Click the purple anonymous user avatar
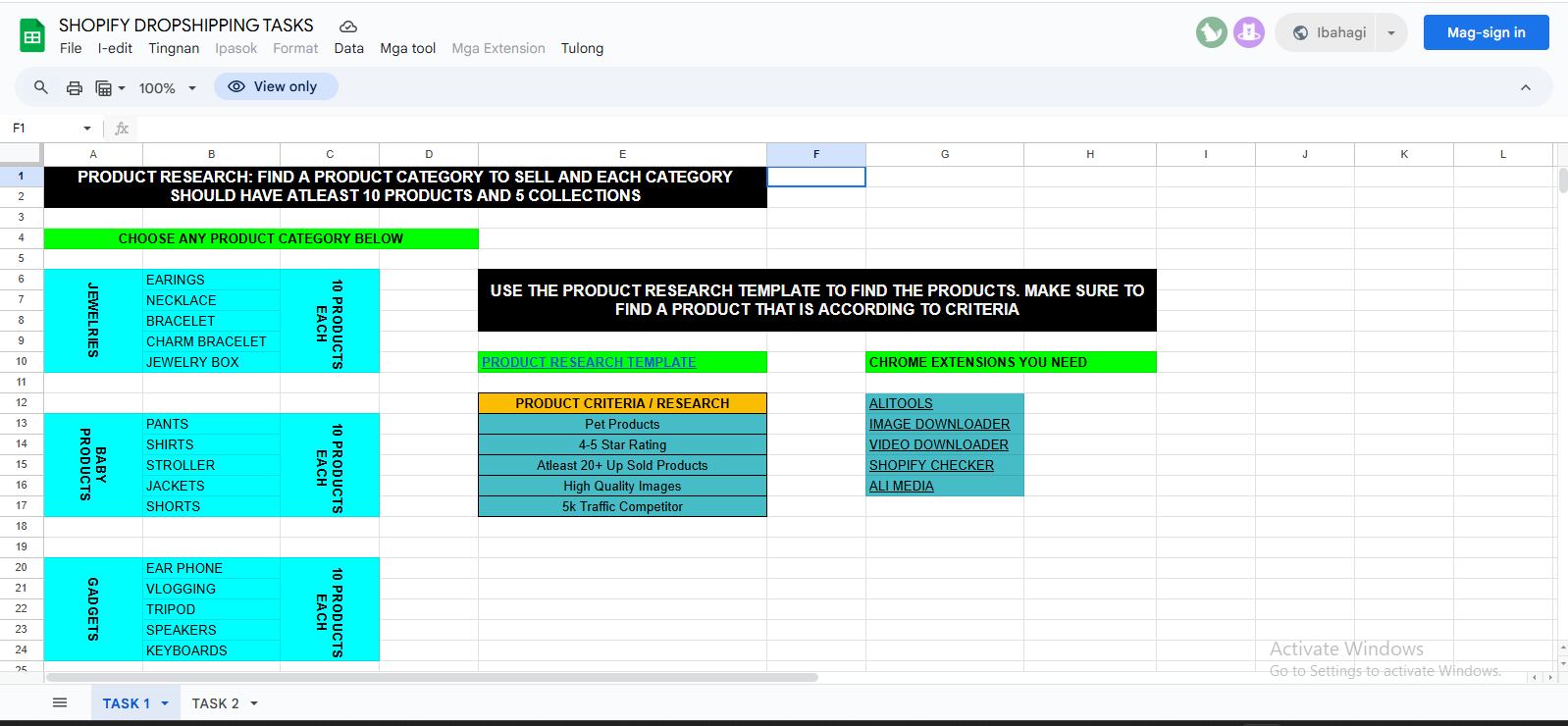Screen dimensions: 1568x726 1249,32
